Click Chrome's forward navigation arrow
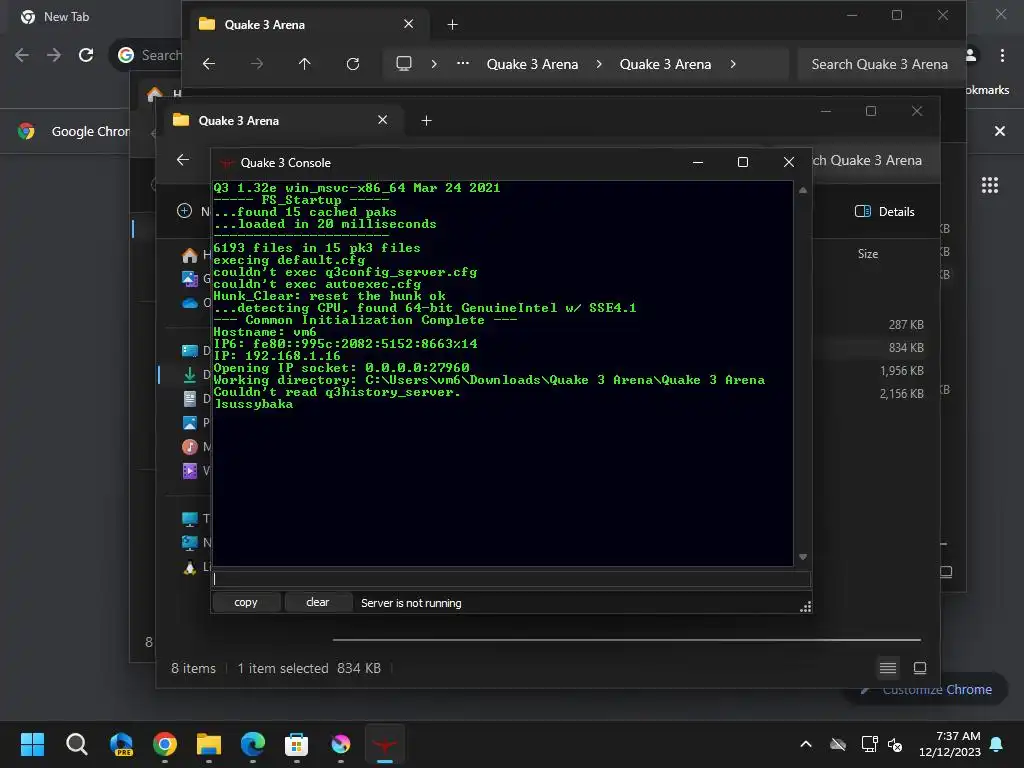The image size is (1024, 768). [54, 56]
